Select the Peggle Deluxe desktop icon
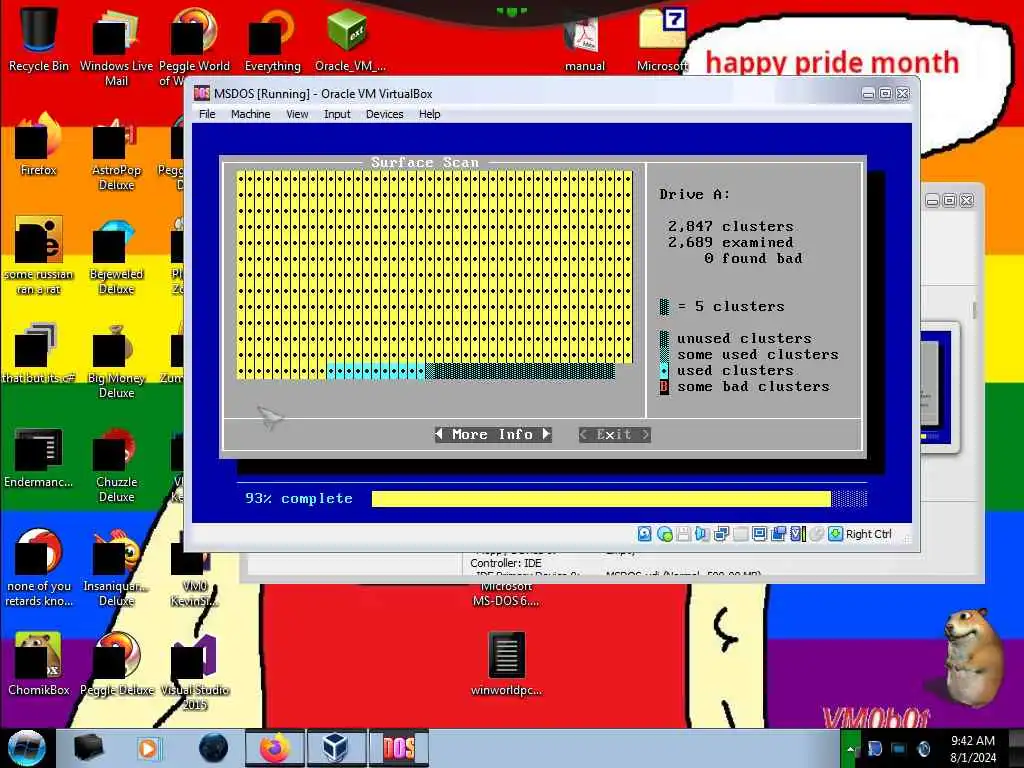 pyautogui.click(x=116, y=664)
